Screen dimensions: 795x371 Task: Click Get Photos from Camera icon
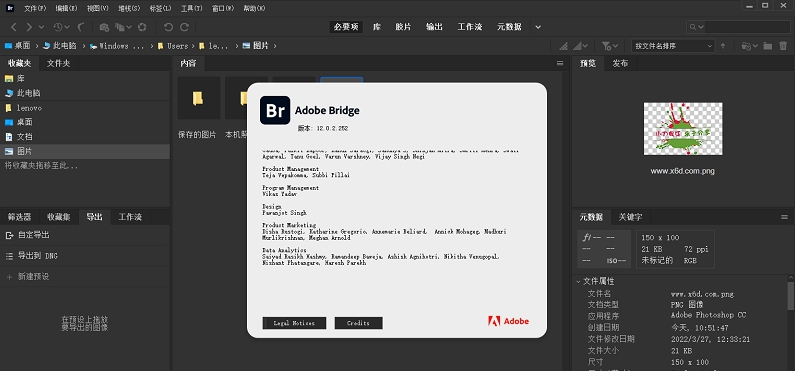[104, 27]
